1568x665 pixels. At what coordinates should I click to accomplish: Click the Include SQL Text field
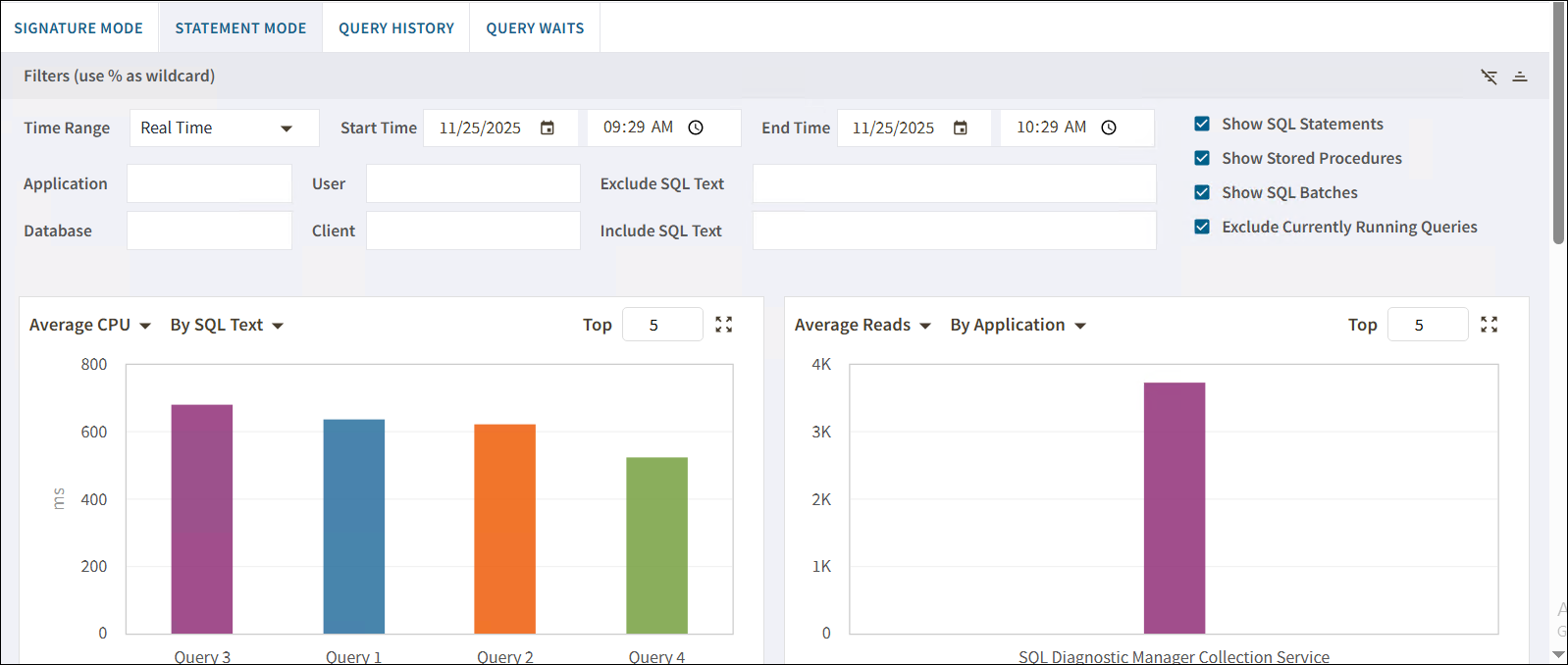954,230
